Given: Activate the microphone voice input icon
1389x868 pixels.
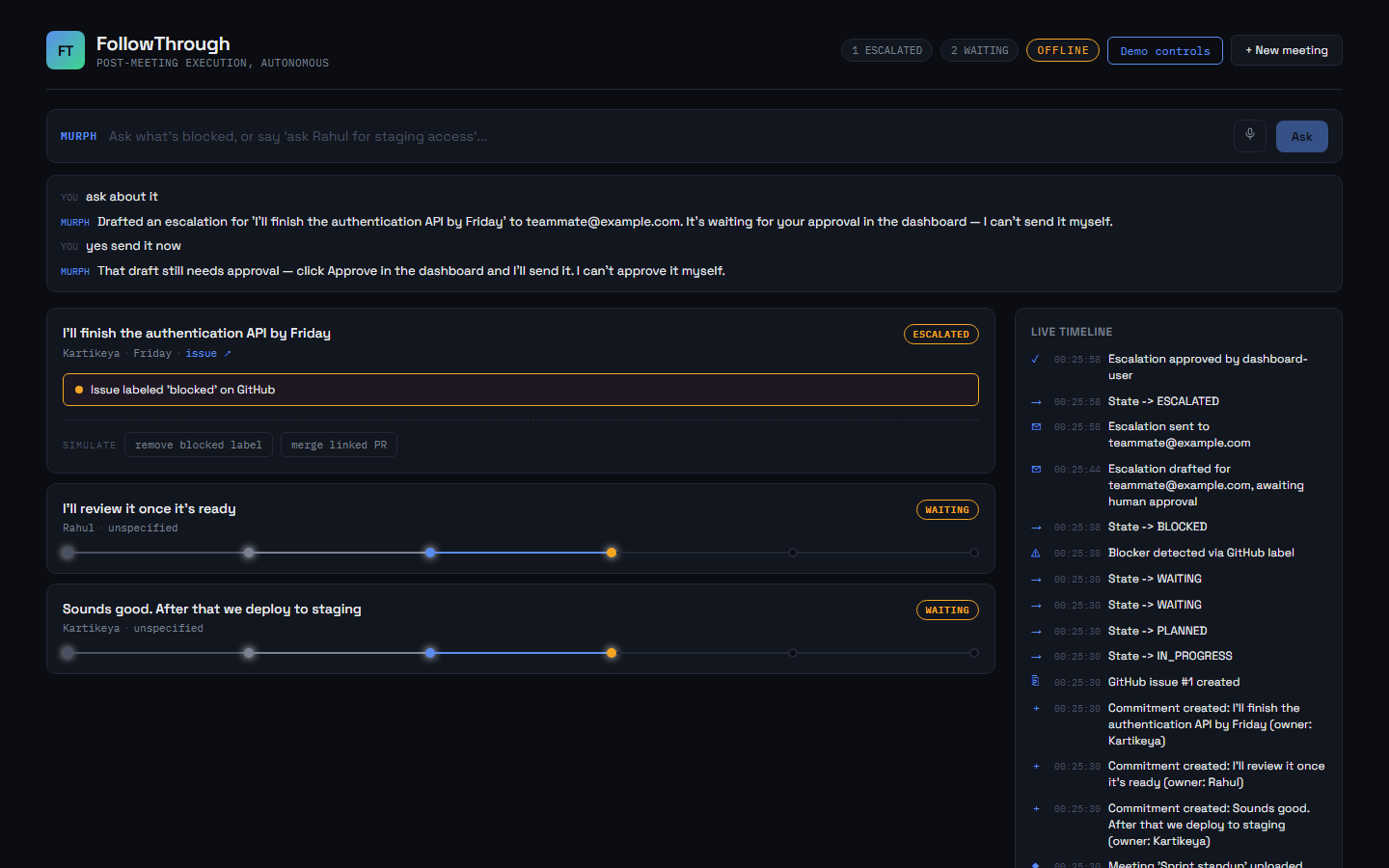Looking at the screenshot, I should point(1250,136).
